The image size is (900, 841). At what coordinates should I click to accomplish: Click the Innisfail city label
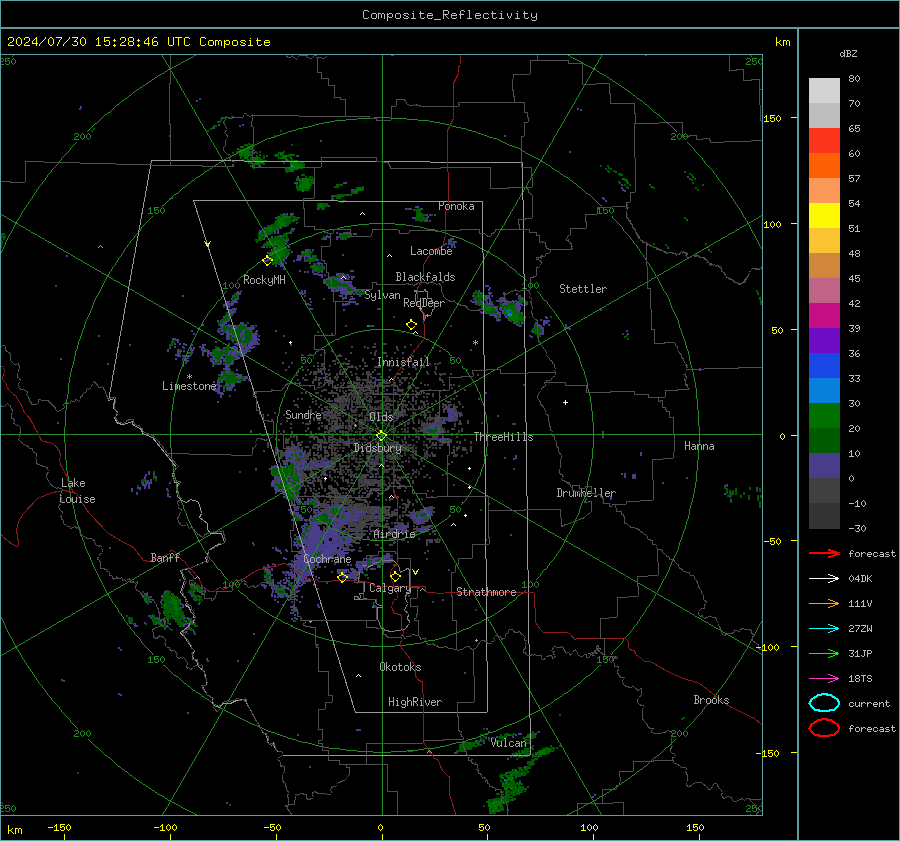click(x=403, y=362)
